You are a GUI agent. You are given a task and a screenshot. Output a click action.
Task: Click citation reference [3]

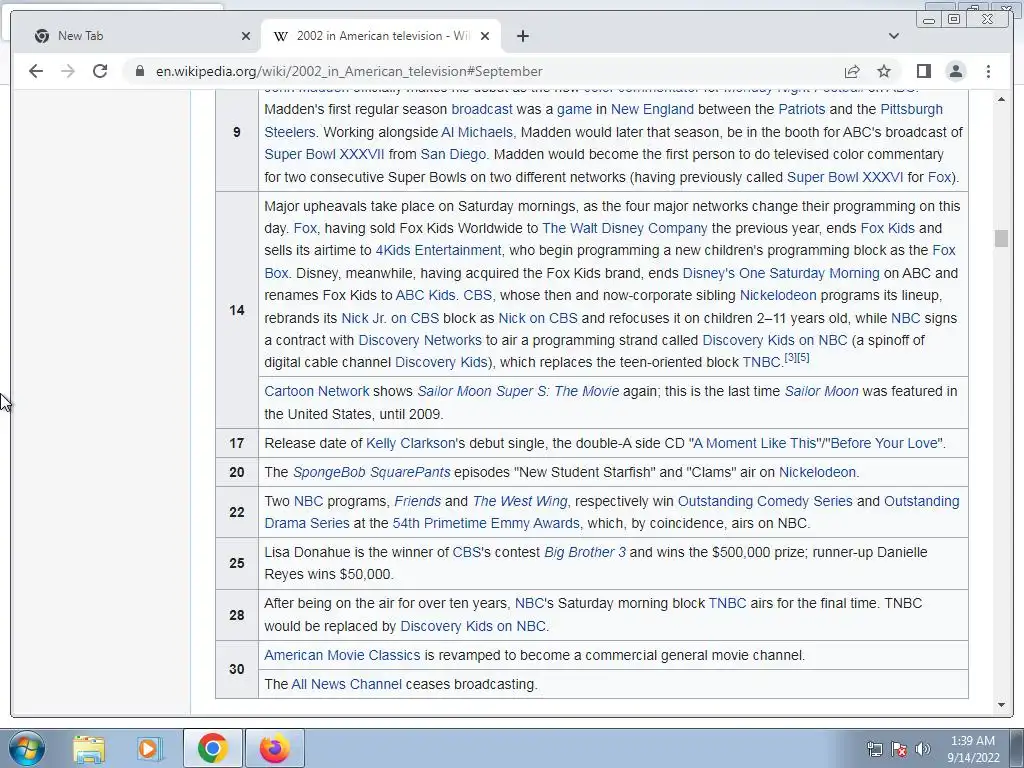[790, 357]
